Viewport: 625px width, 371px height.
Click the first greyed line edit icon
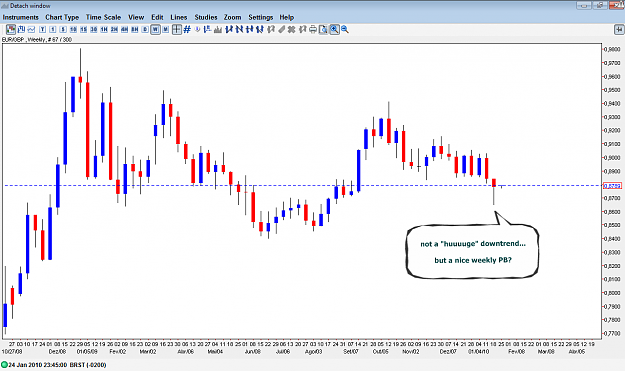coord(271,29)
